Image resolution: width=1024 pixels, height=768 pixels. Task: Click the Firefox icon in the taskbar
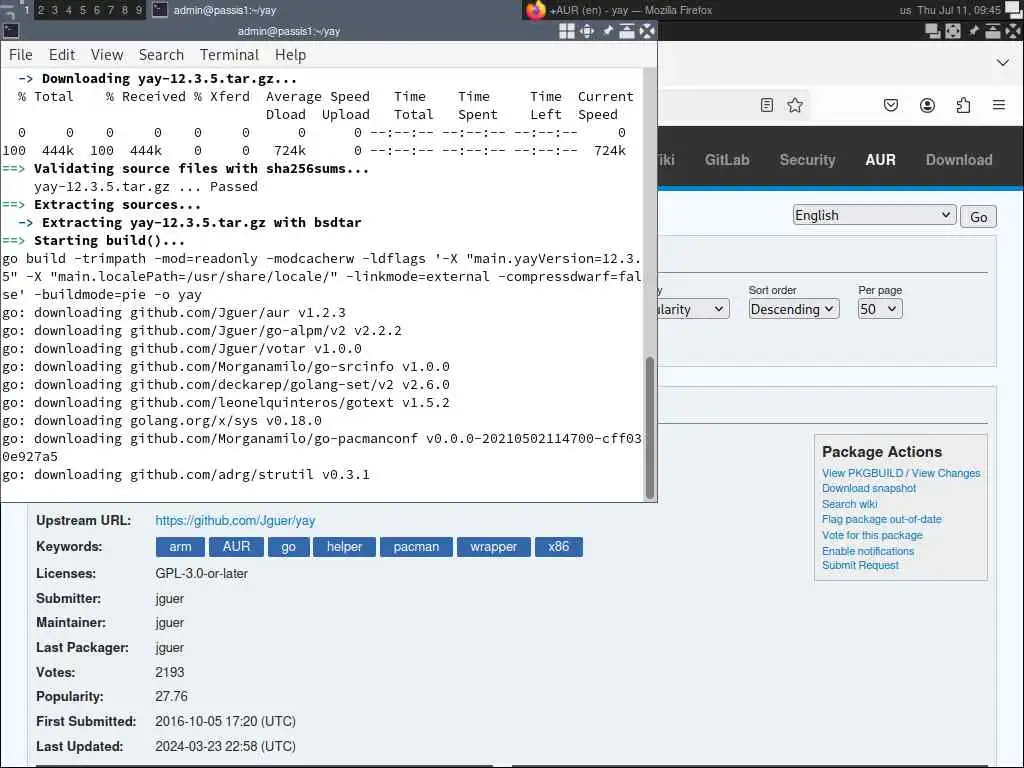[x=536, y=10]
